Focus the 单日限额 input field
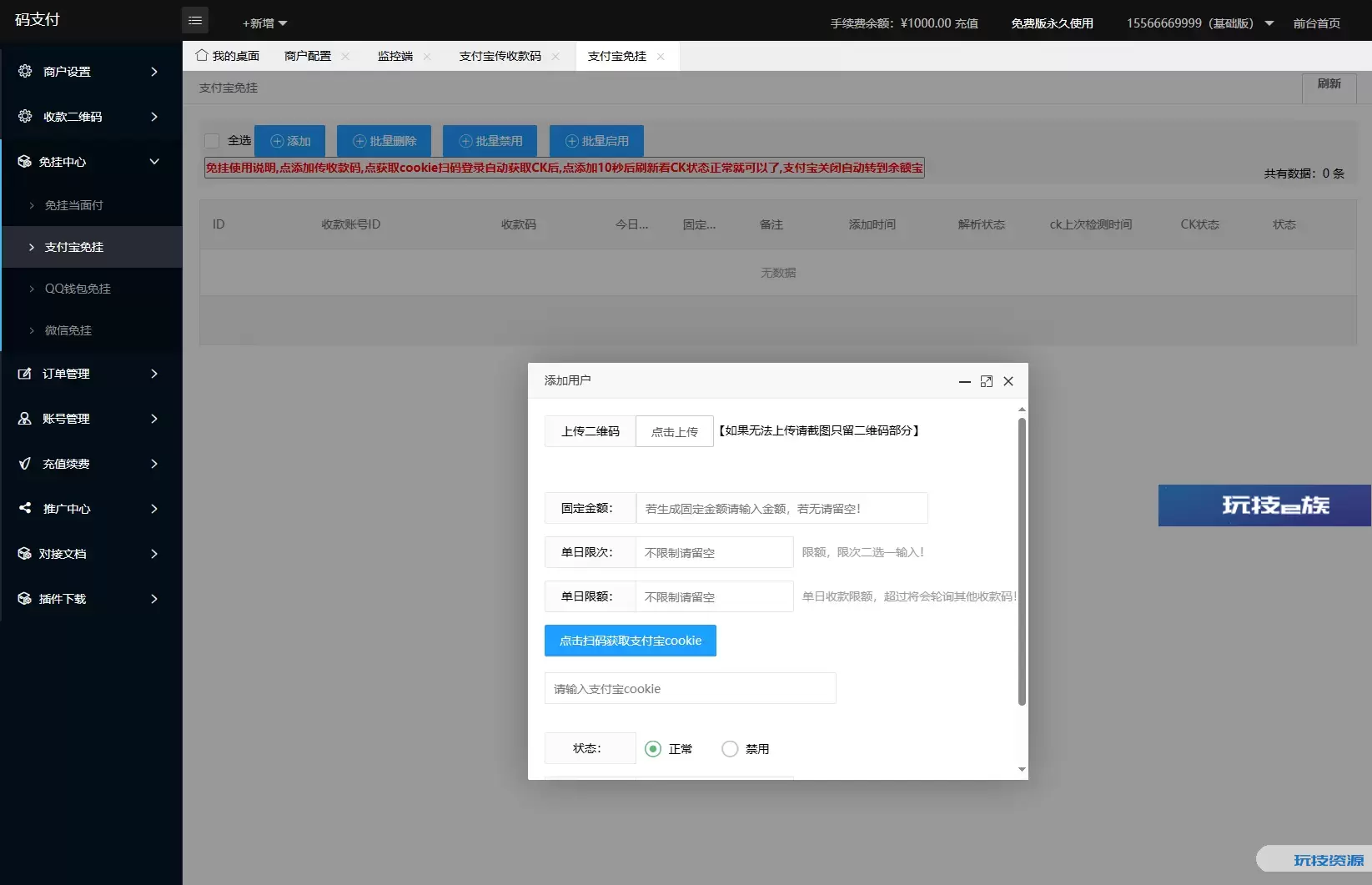Image resolution: width=1372 pixels, height=885 pixels. [x=715, y=596]
